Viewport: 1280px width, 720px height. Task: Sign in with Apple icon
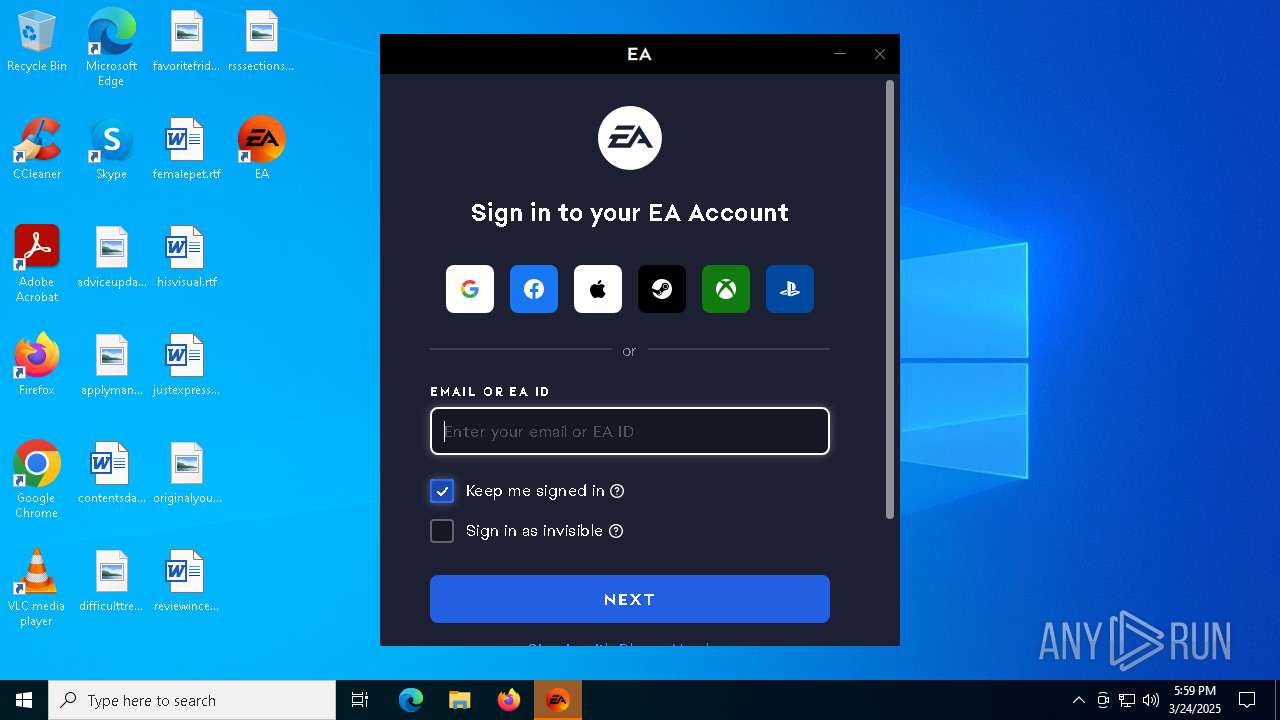coord(598,289)
